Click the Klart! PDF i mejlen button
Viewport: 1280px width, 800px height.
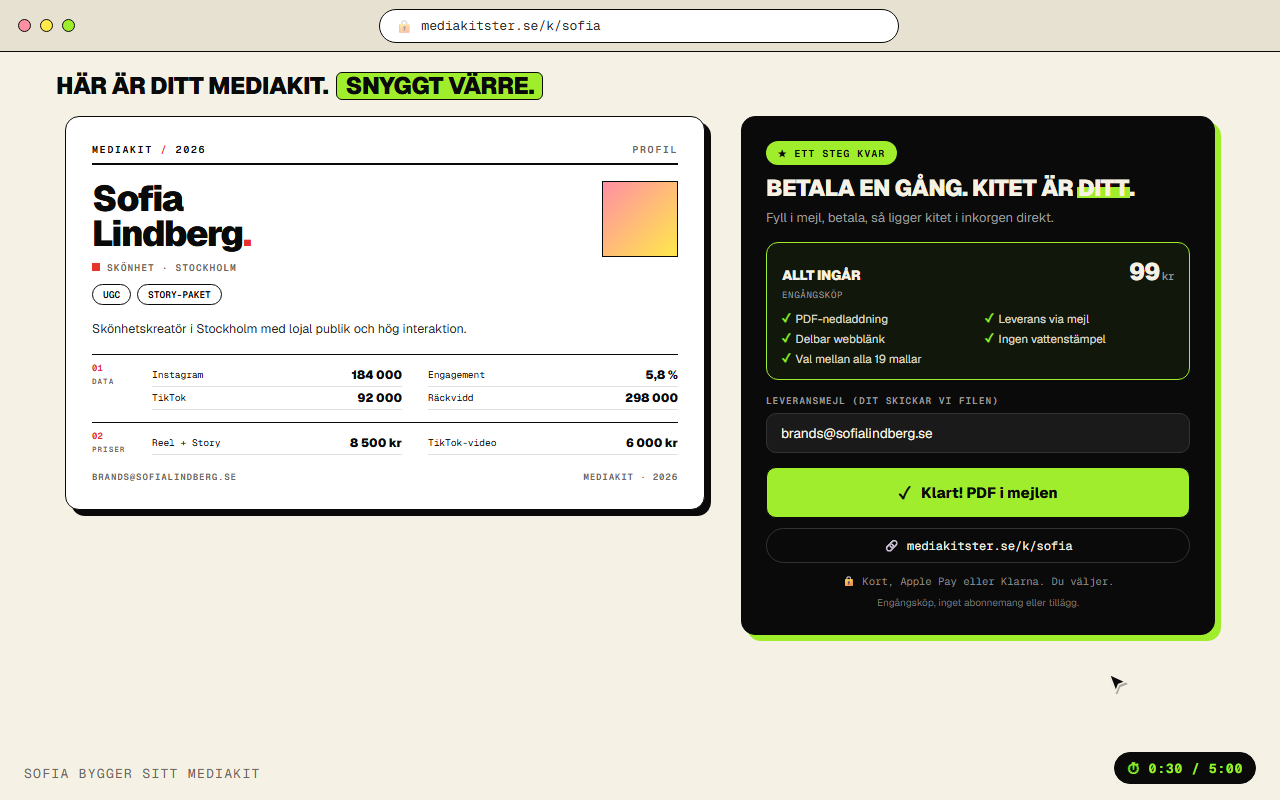[x=978, y=493]
